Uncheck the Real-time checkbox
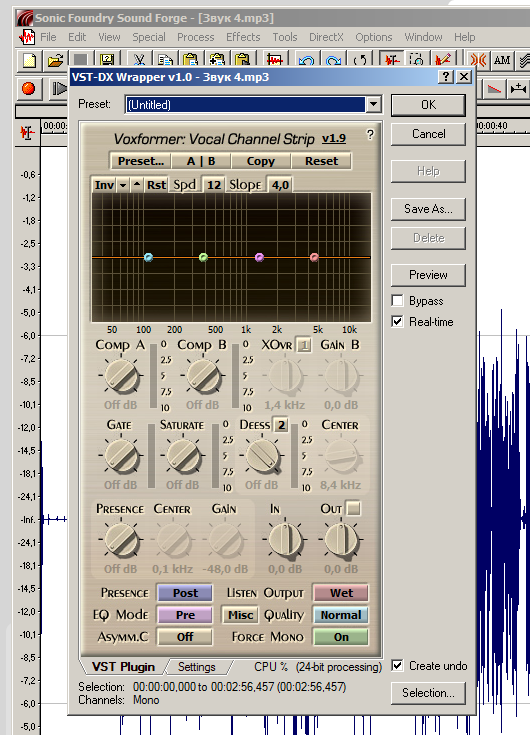 pos(397,322)
